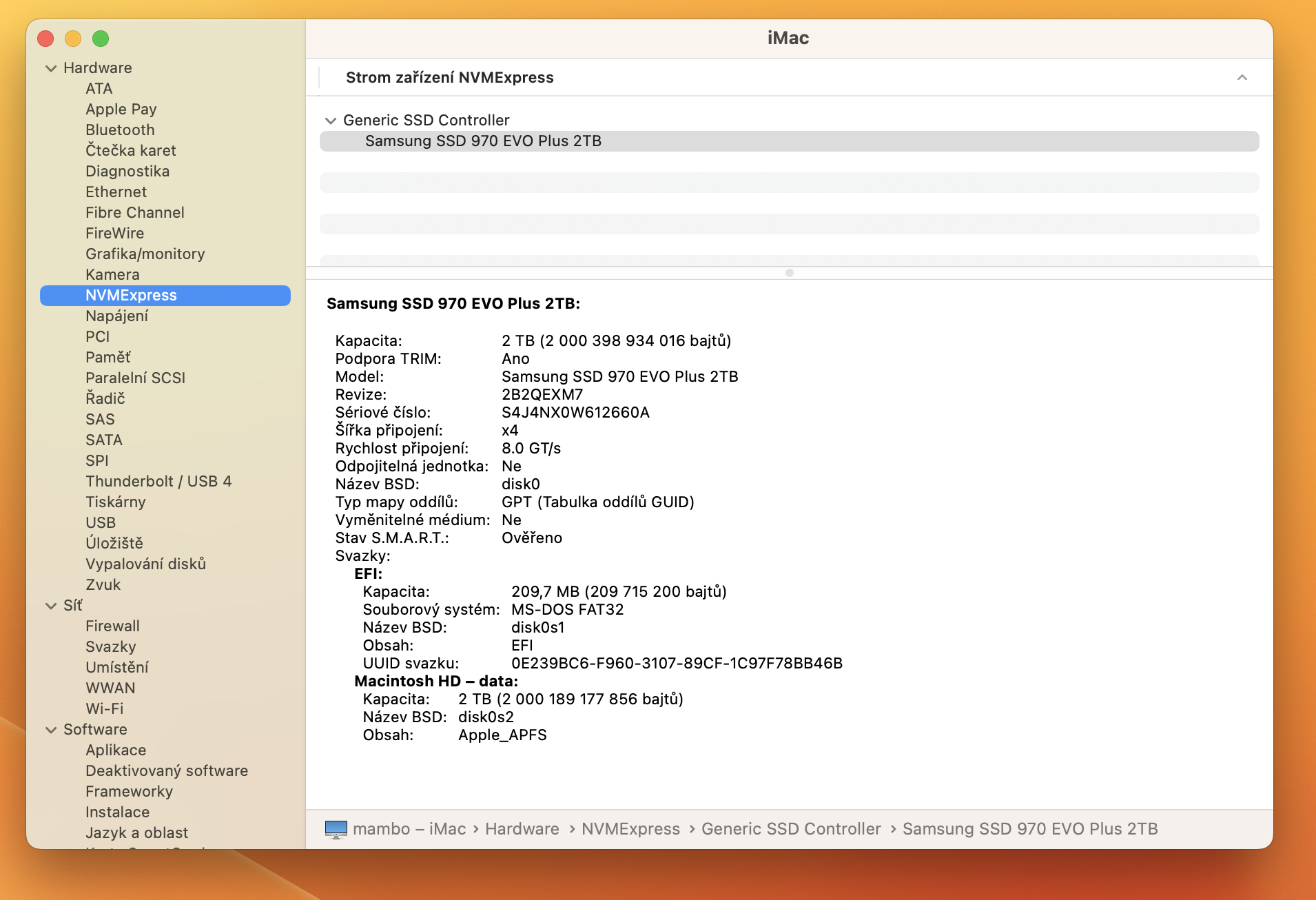Select Thunderbolt / USB 4 in sidebar
This screenshot has height=900, width=1316.
(x=158, y=482)
